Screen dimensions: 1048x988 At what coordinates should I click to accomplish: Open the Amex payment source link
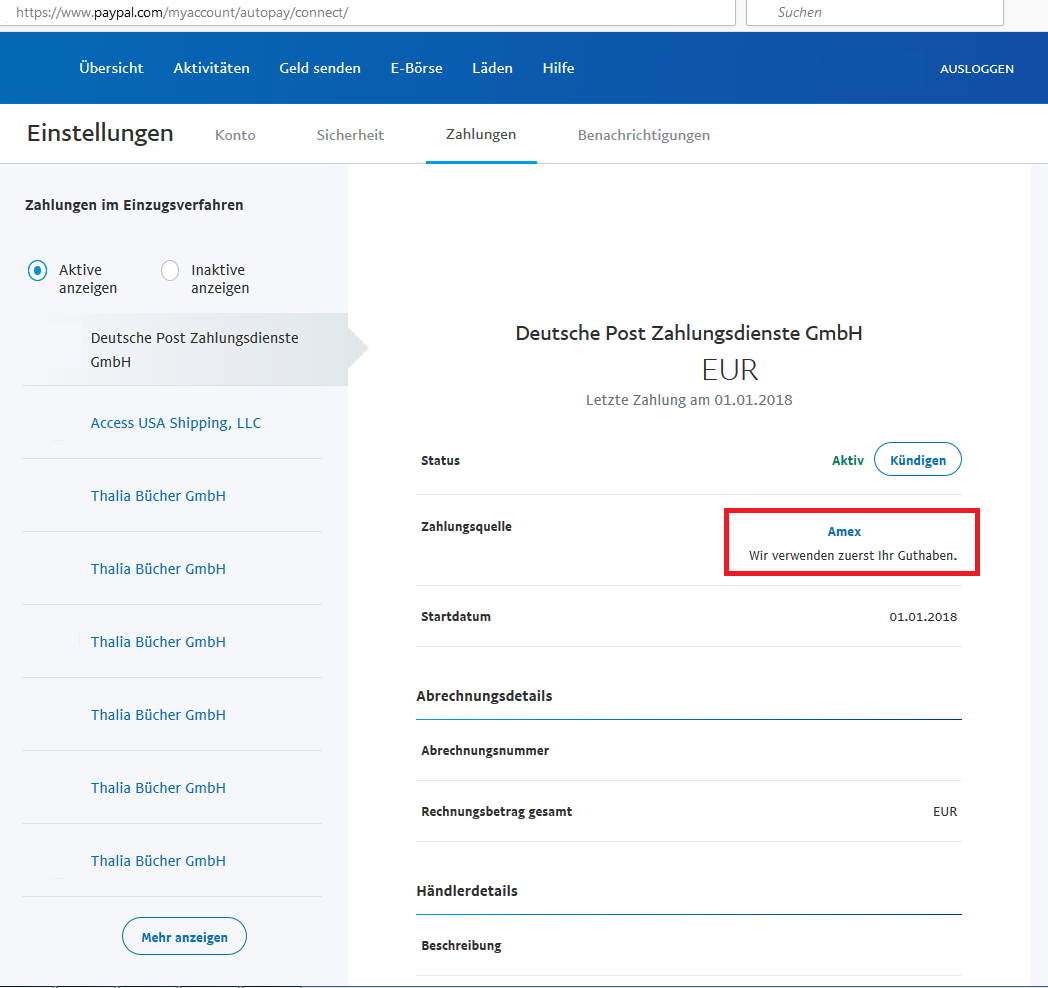844,531
